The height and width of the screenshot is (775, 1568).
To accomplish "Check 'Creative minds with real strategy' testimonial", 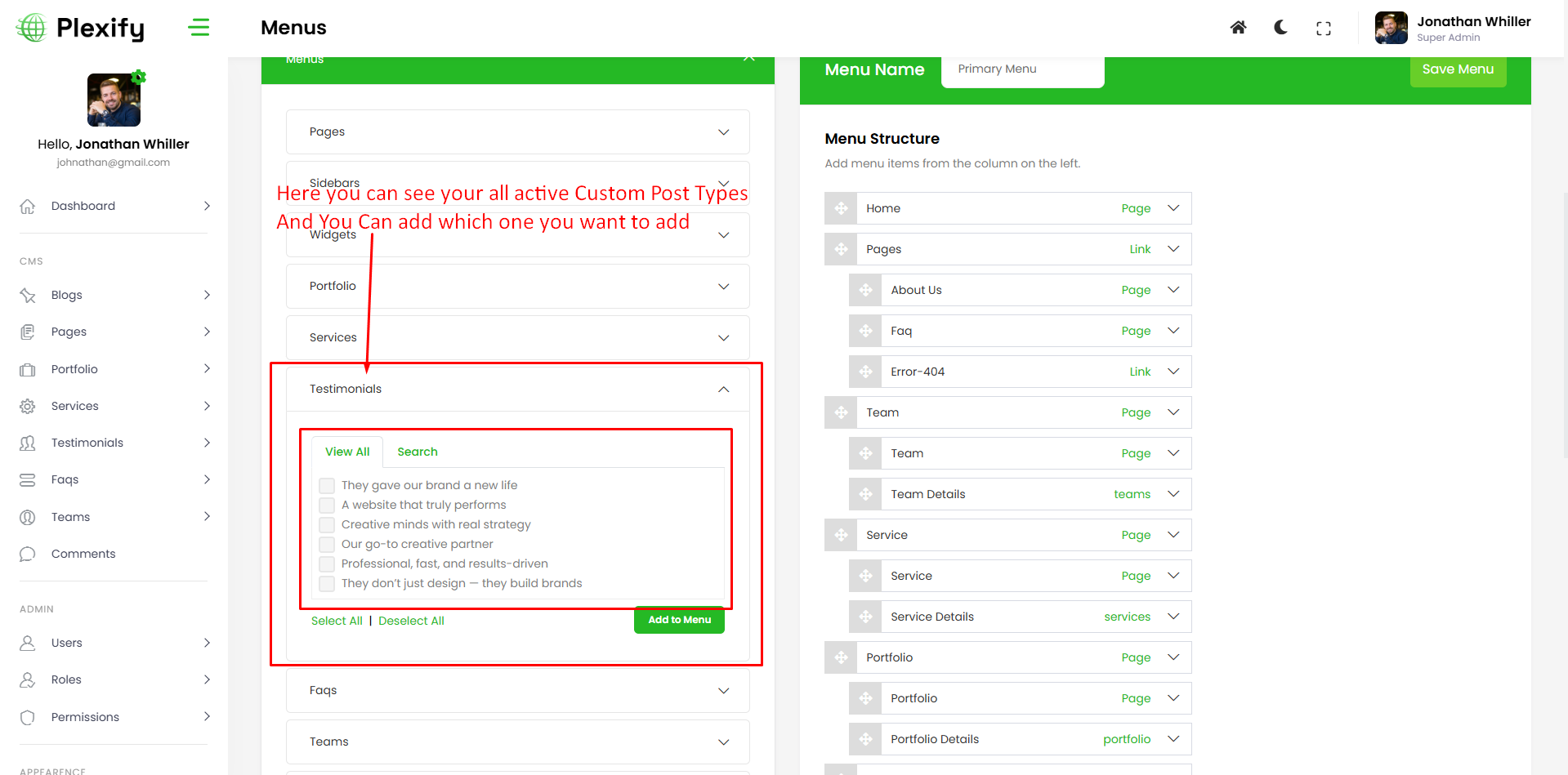I will pyautogui.click(x=327, y=524).
